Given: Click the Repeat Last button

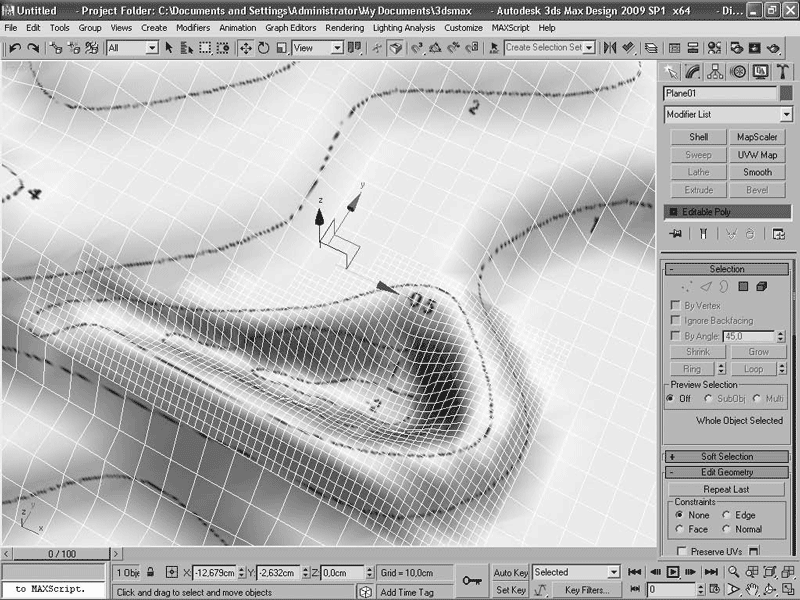Looking at the screenshot, I should [726, 489].
